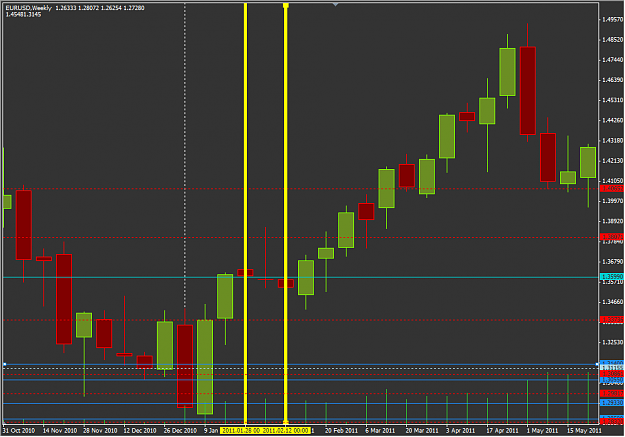Click the 9 Jan date label

(x=211, y=431)
